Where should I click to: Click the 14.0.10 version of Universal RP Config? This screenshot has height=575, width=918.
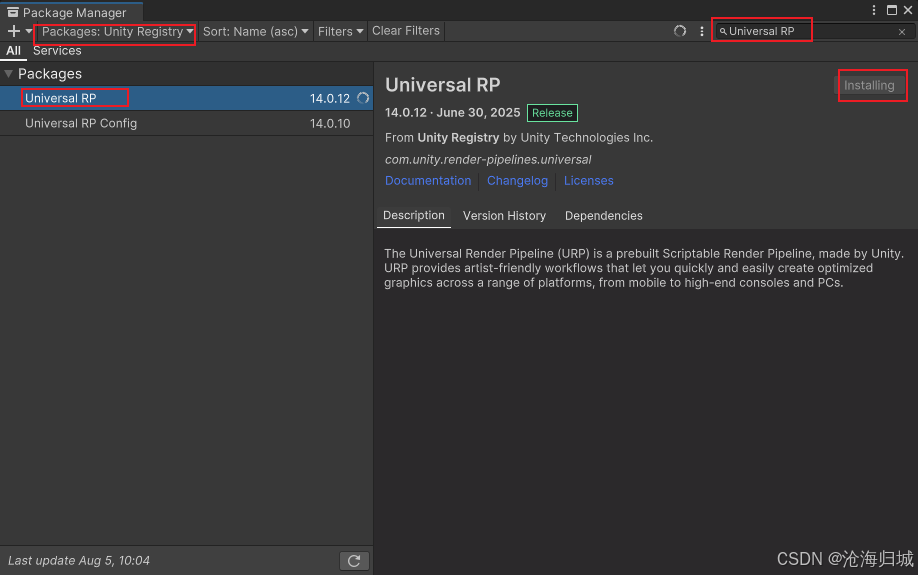coord(330,124)
